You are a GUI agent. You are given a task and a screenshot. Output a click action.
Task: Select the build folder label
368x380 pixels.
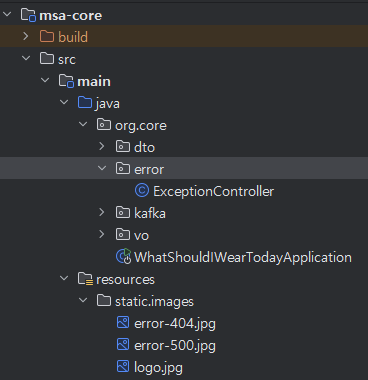point(73,37)
